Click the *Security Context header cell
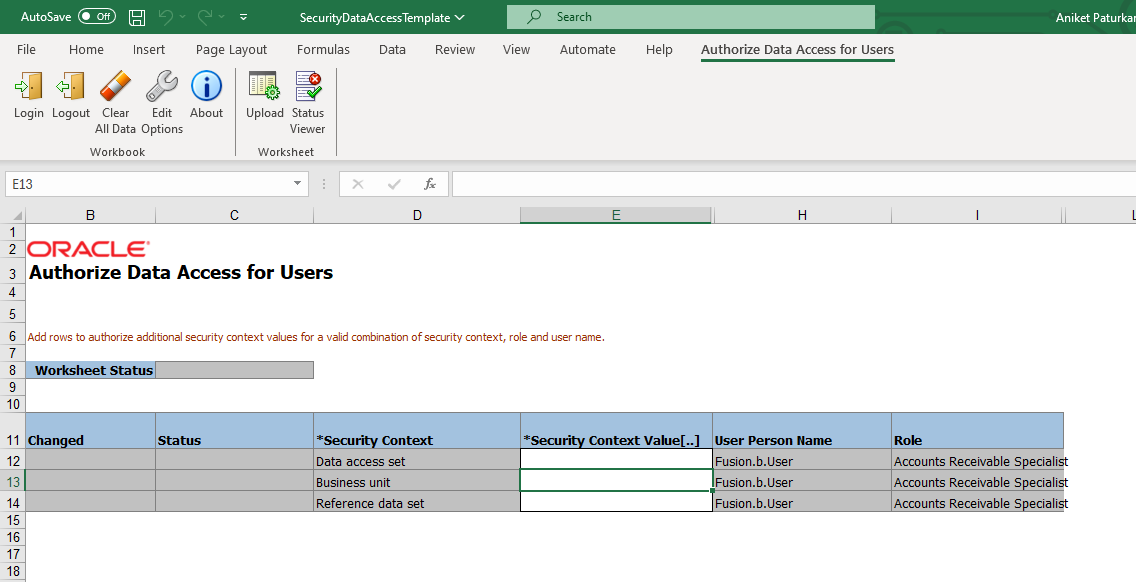Screen dimensions: 1136x582 (x=417, y=431)
